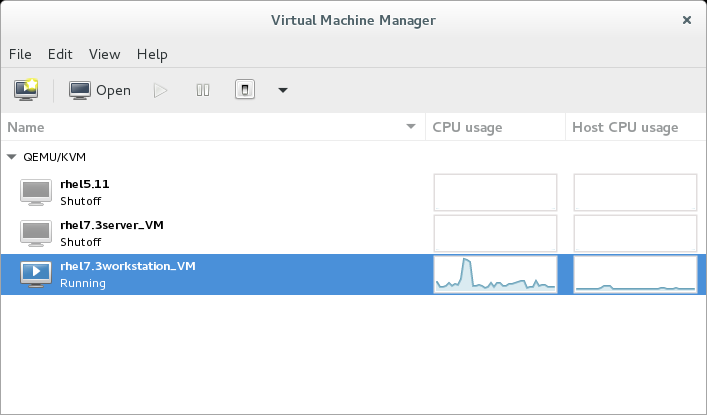Click the Create new virtual machine icon
707x415 pixels.
26,90
